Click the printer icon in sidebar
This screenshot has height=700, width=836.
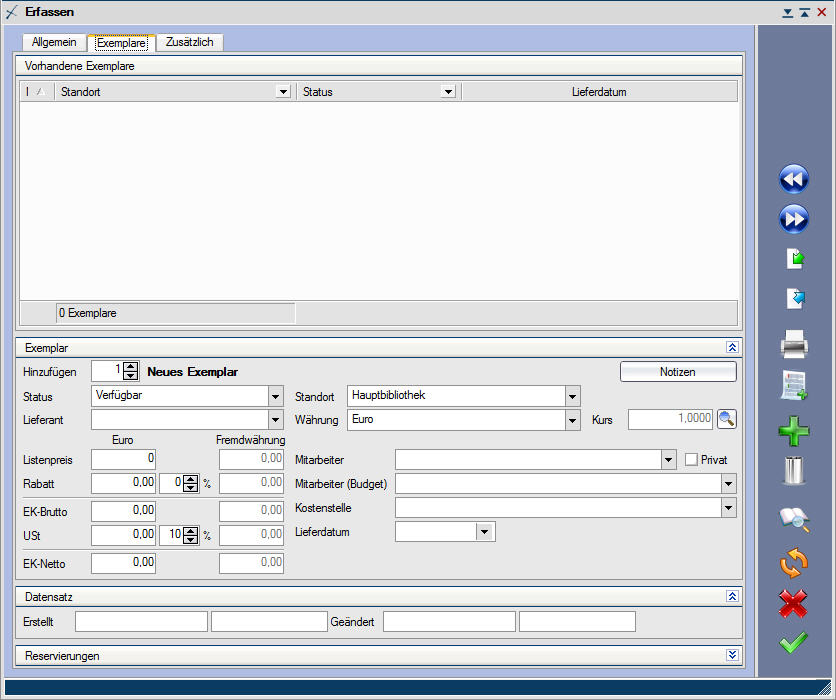pyautogui.click(x=793, y=346)
